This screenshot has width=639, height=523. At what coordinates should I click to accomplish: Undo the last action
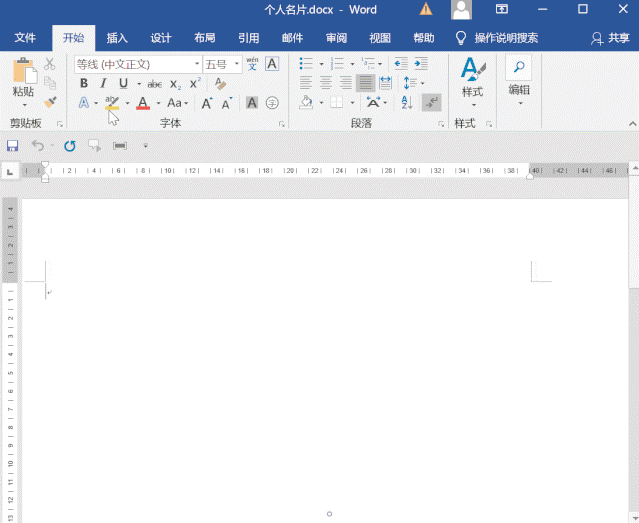37,146
